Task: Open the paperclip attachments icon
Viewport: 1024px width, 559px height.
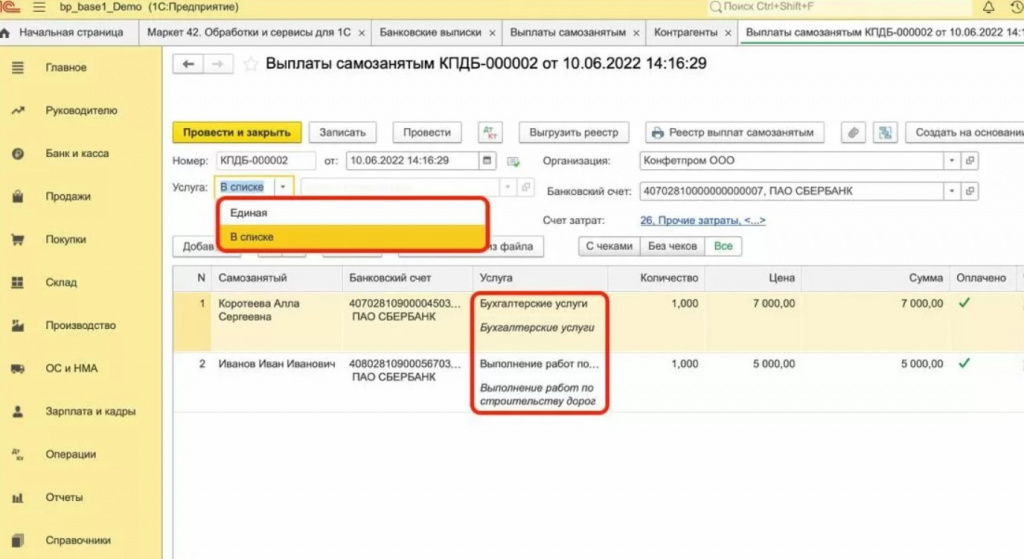Action: (853, 133)
